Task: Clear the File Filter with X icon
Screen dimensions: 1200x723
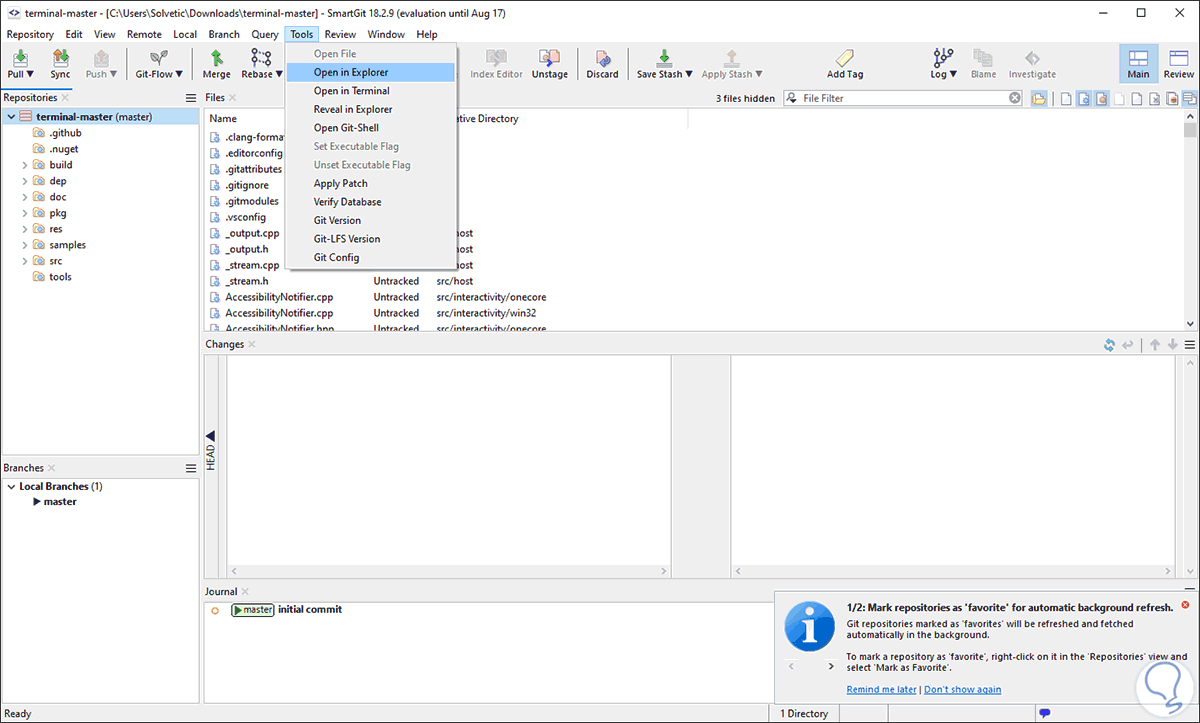Action: 1015,98
